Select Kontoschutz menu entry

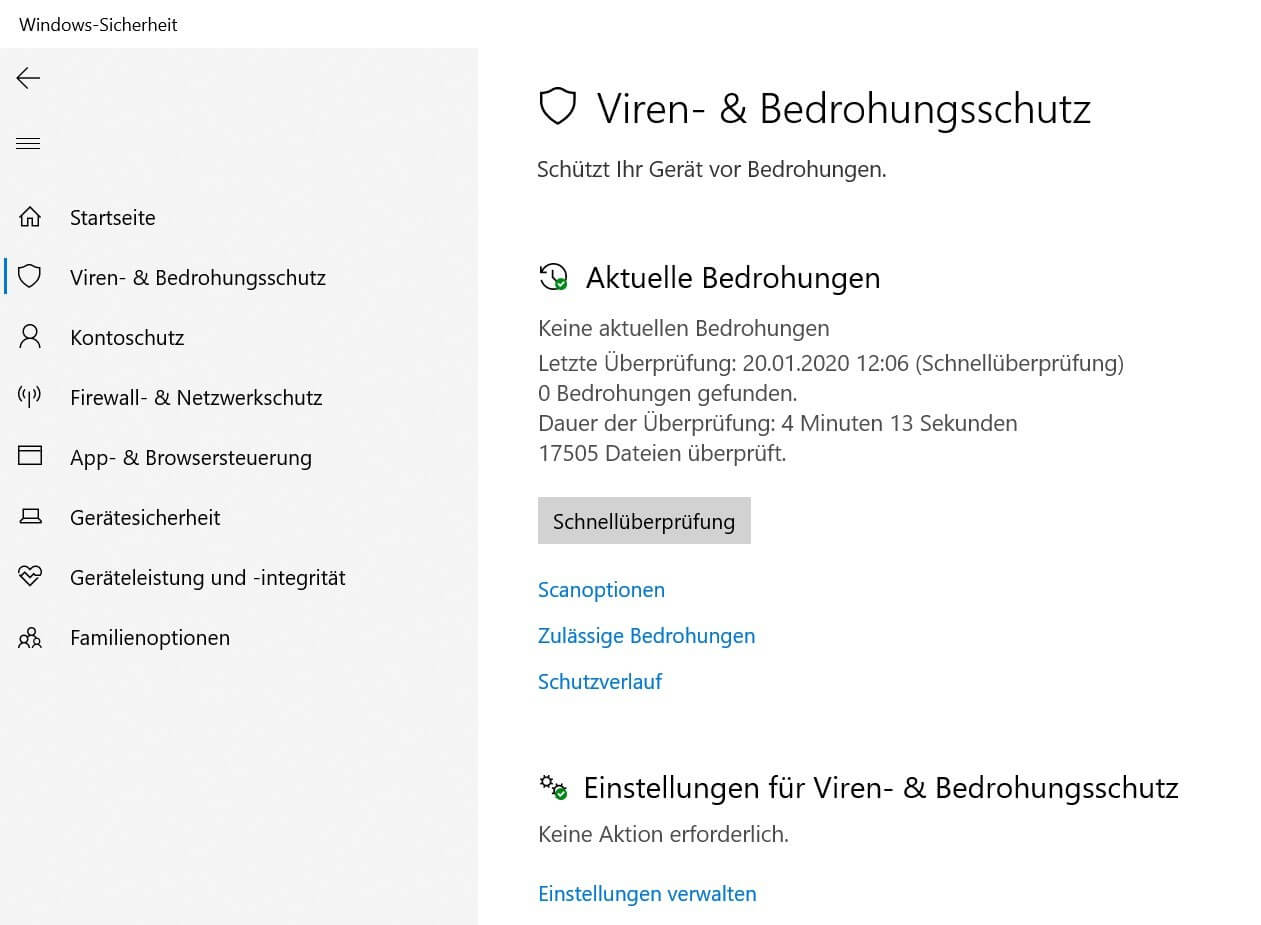(127, 338)
